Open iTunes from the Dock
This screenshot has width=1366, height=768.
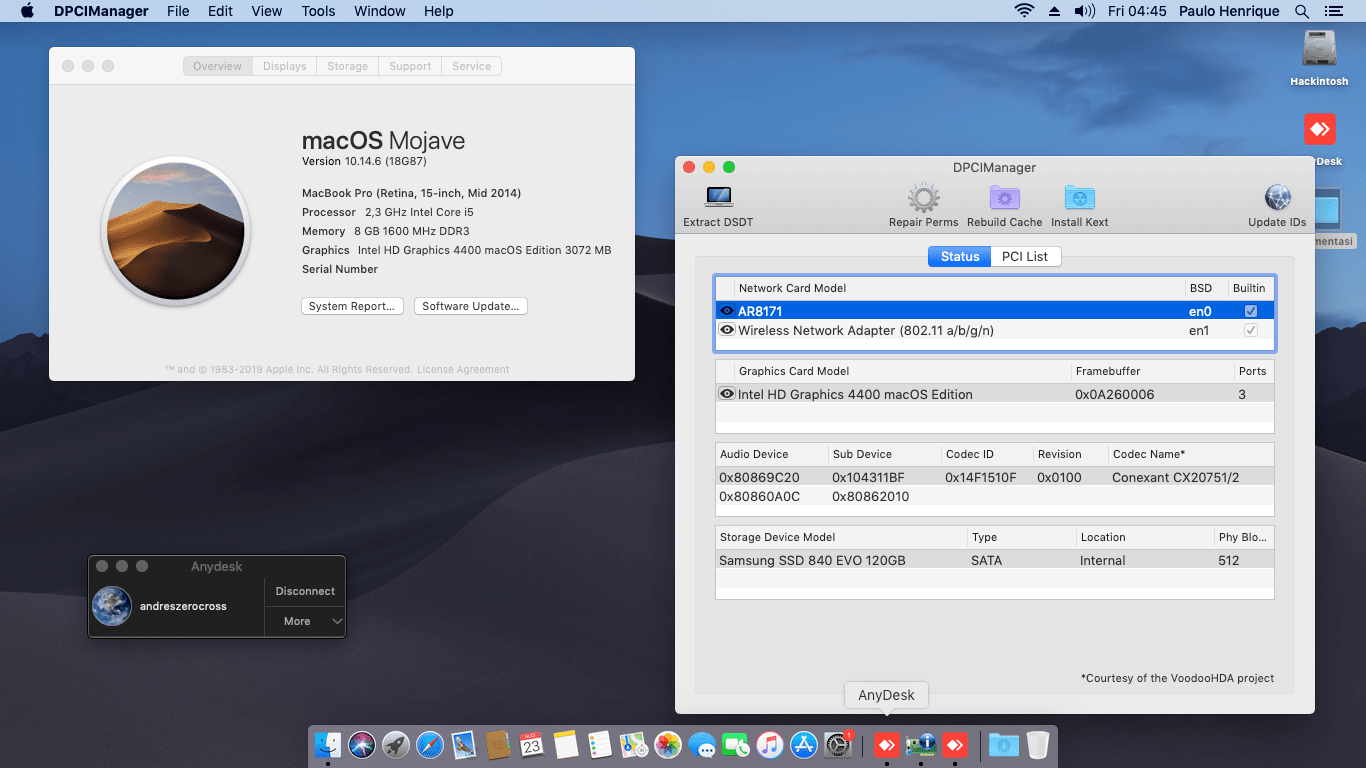click(770, 745)
